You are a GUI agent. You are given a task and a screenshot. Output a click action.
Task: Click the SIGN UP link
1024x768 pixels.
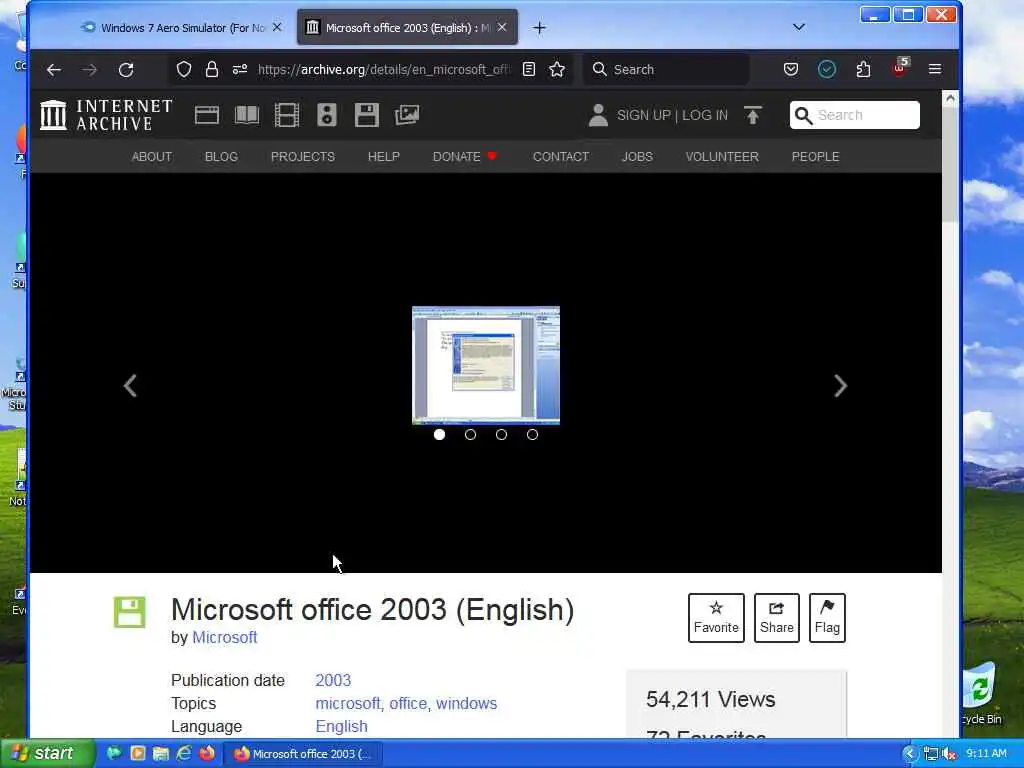coord(644,115)
